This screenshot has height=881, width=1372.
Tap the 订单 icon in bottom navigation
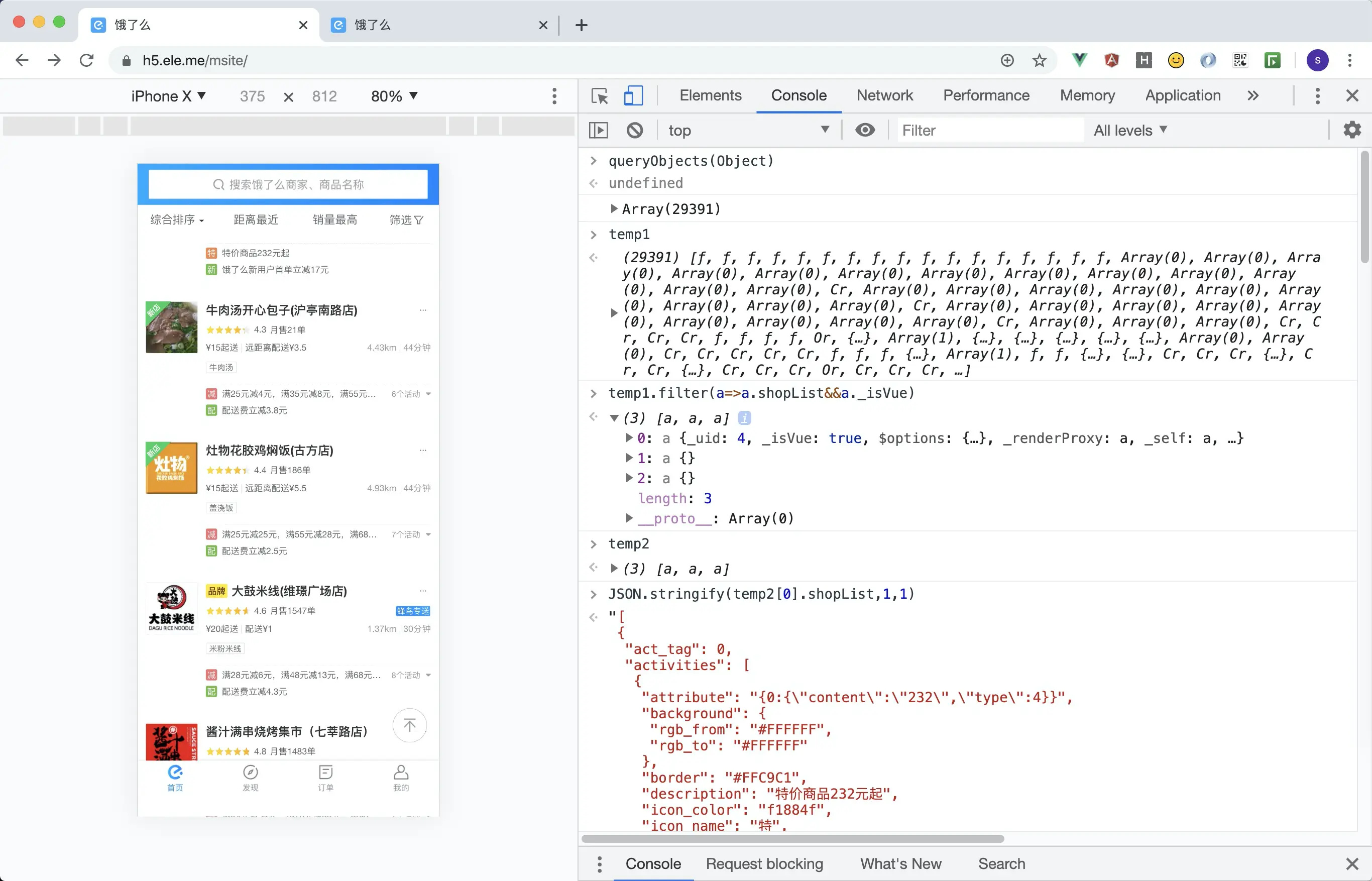pyautogui.click(x=325, y=778)
